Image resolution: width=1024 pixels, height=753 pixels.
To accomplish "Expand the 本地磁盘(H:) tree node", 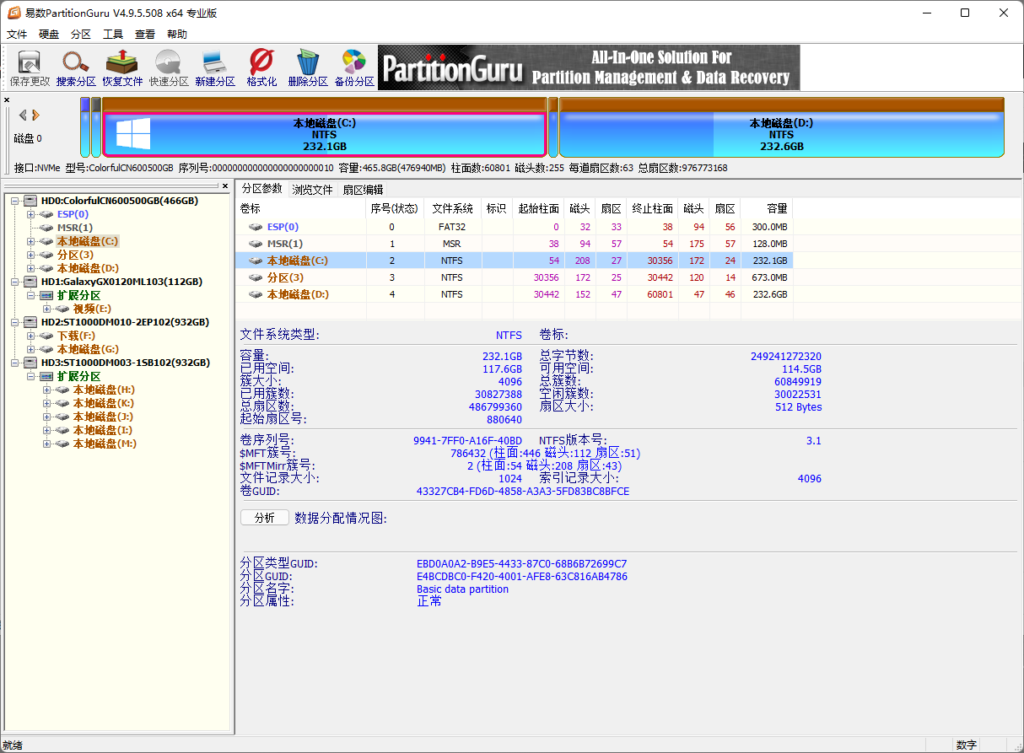I will point(47,390).
